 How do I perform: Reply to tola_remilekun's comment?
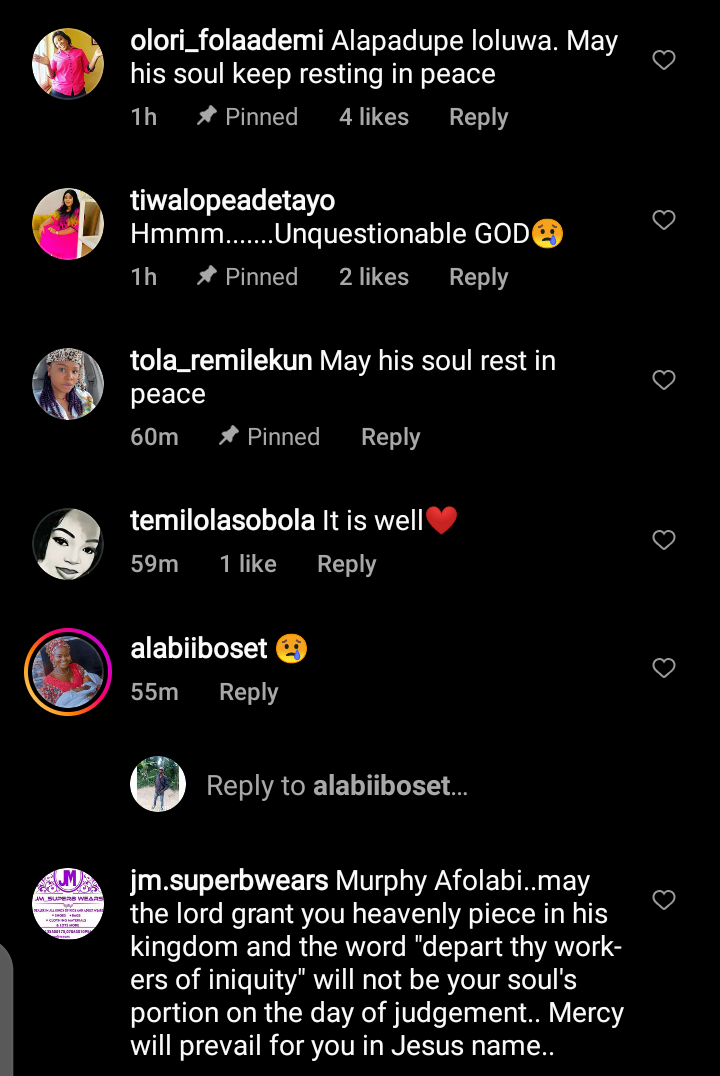point(390,437)
